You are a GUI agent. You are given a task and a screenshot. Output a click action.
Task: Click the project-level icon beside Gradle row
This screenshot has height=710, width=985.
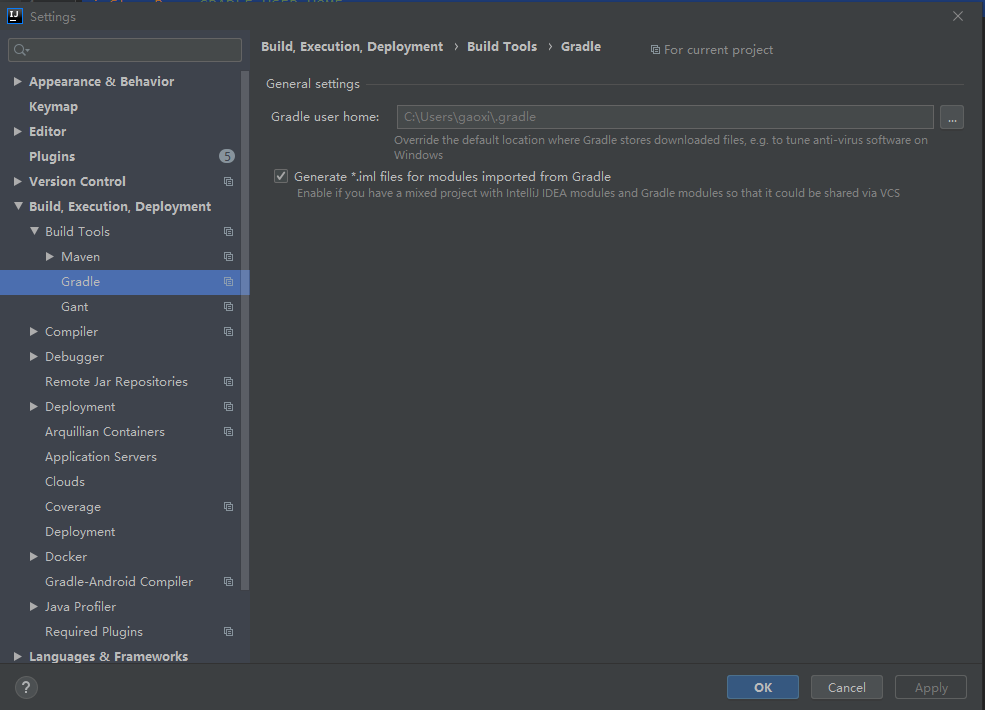[229, 282]
